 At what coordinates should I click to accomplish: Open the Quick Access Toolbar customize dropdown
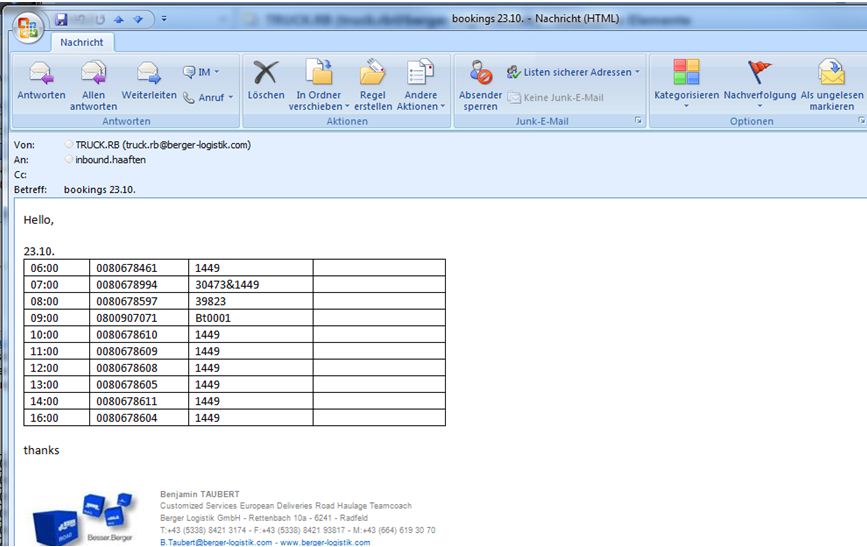coord(164,19)
